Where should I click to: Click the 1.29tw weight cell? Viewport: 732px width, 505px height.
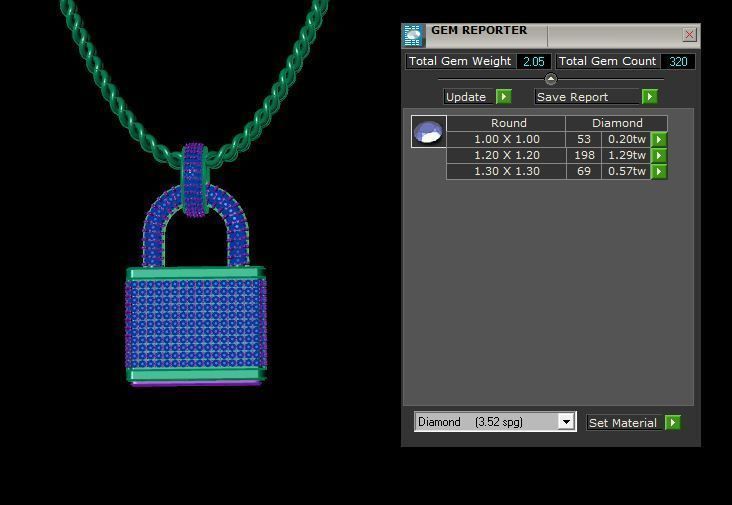click(626, 155)
